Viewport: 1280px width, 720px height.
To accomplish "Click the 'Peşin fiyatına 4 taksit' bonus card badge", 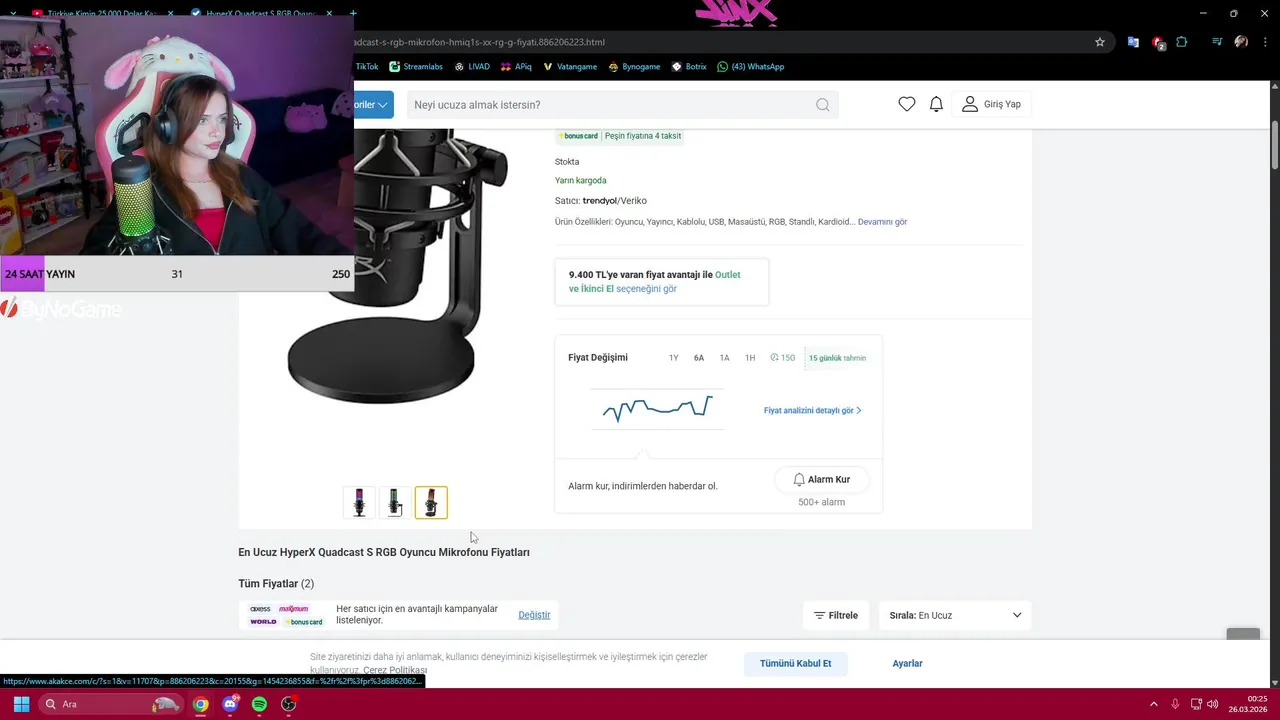I will pyautogui.click(x=620, y=136).
